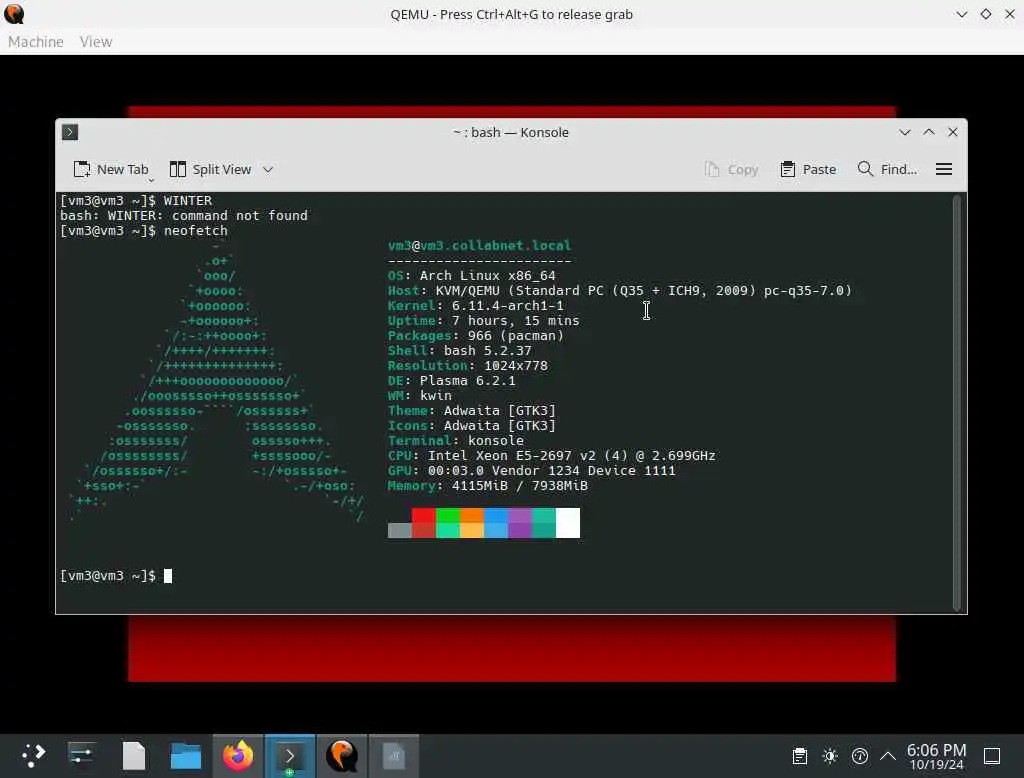Click the 'Packages: 966 (pacman)' line

475,336
